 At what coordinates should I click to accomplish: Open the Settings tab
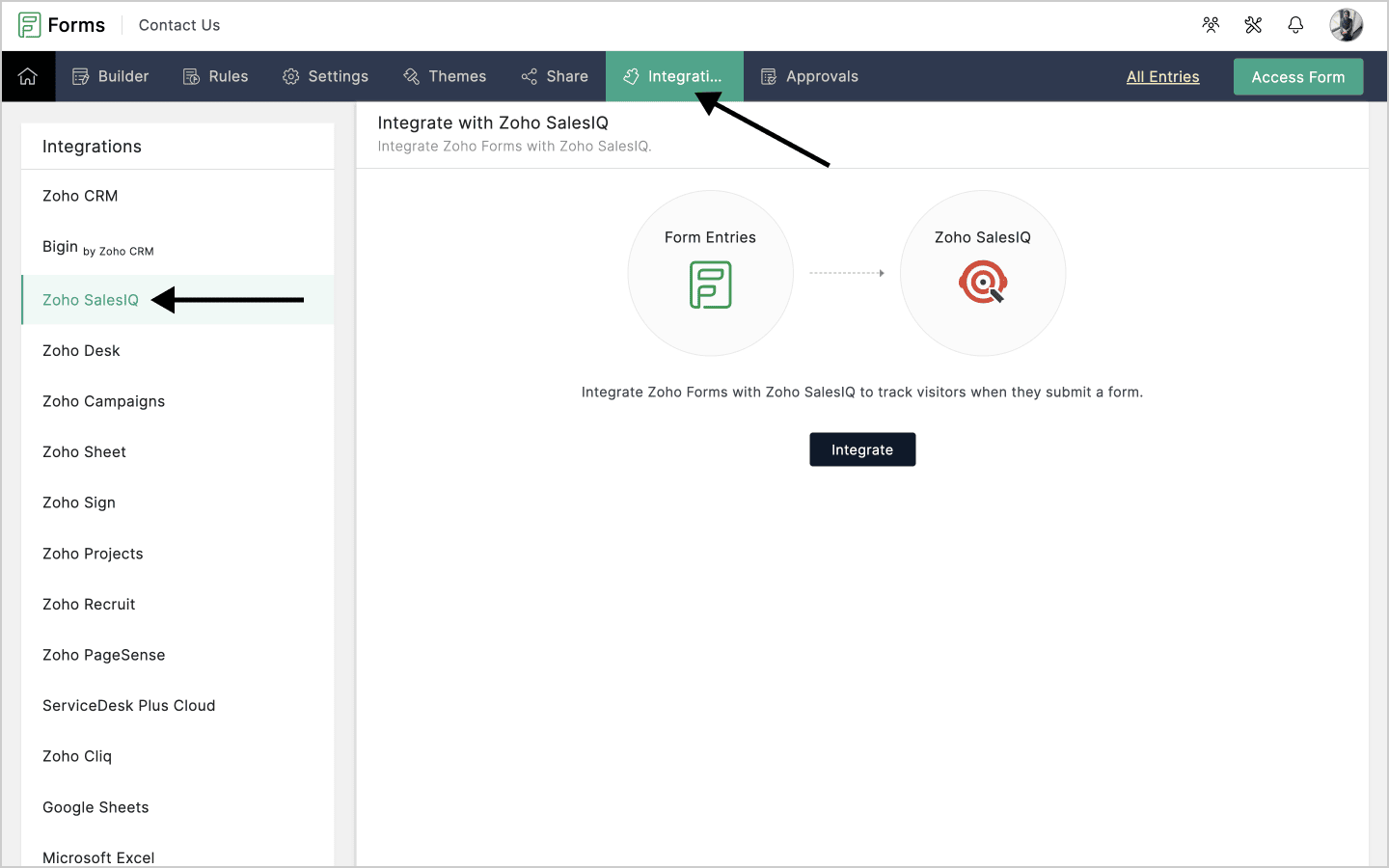click(x=325, y=76)
